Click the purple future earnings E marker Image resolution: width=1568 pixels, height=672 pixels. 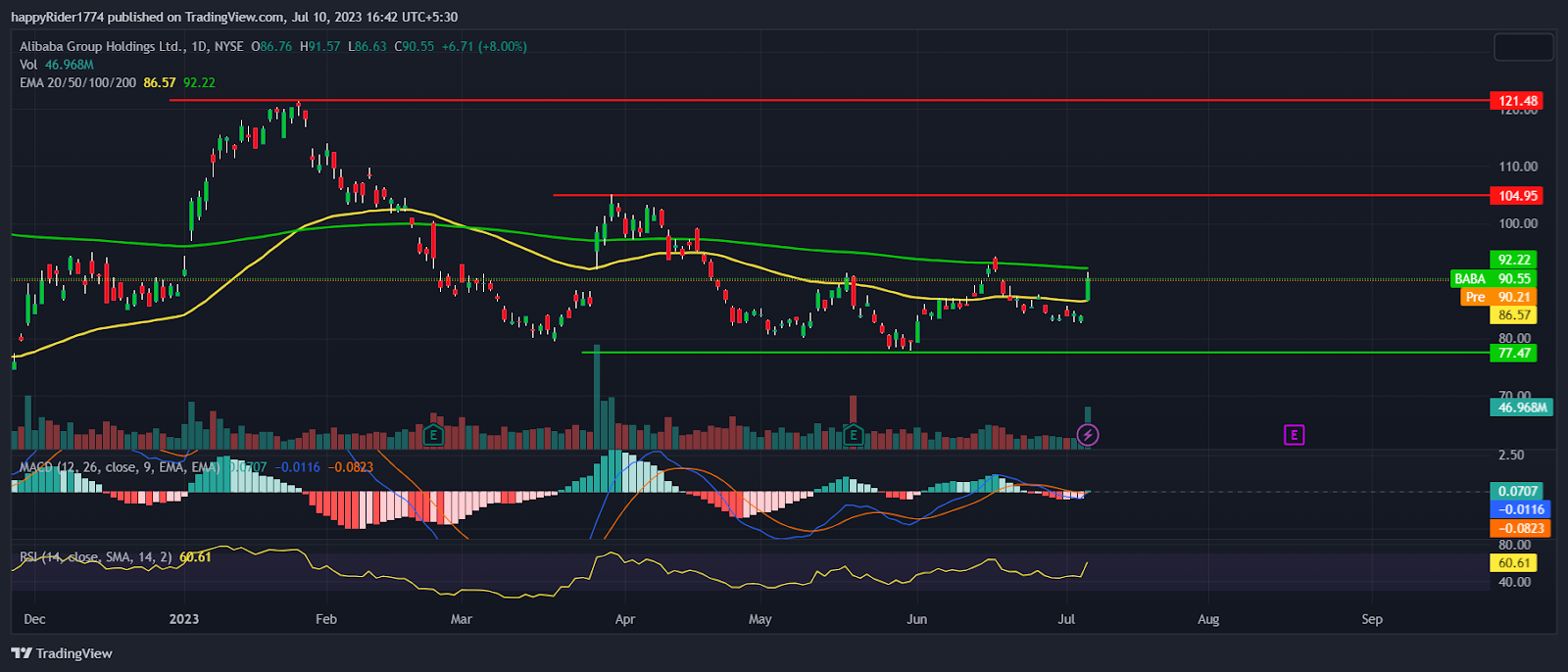coord(1294,435)
